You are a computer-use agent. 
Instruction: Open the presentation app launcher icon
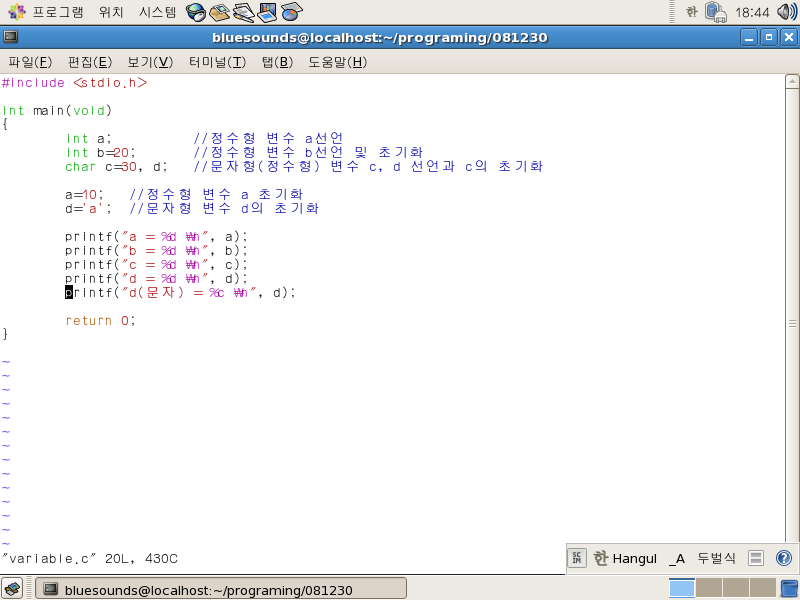(x=267, y=12)
